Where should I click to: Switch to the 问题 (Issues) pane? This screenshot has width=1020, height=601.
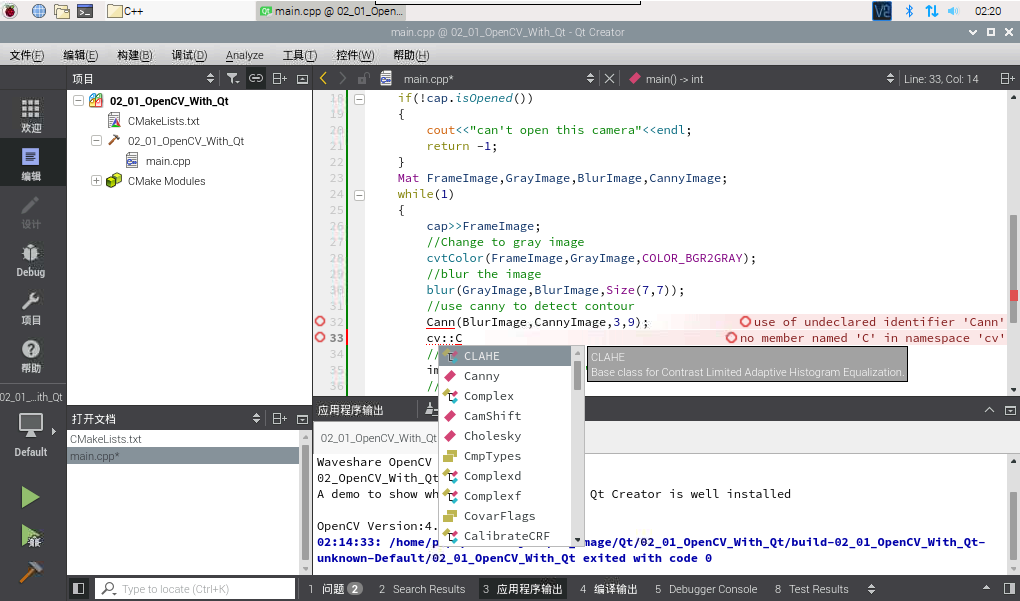[336, 589]
